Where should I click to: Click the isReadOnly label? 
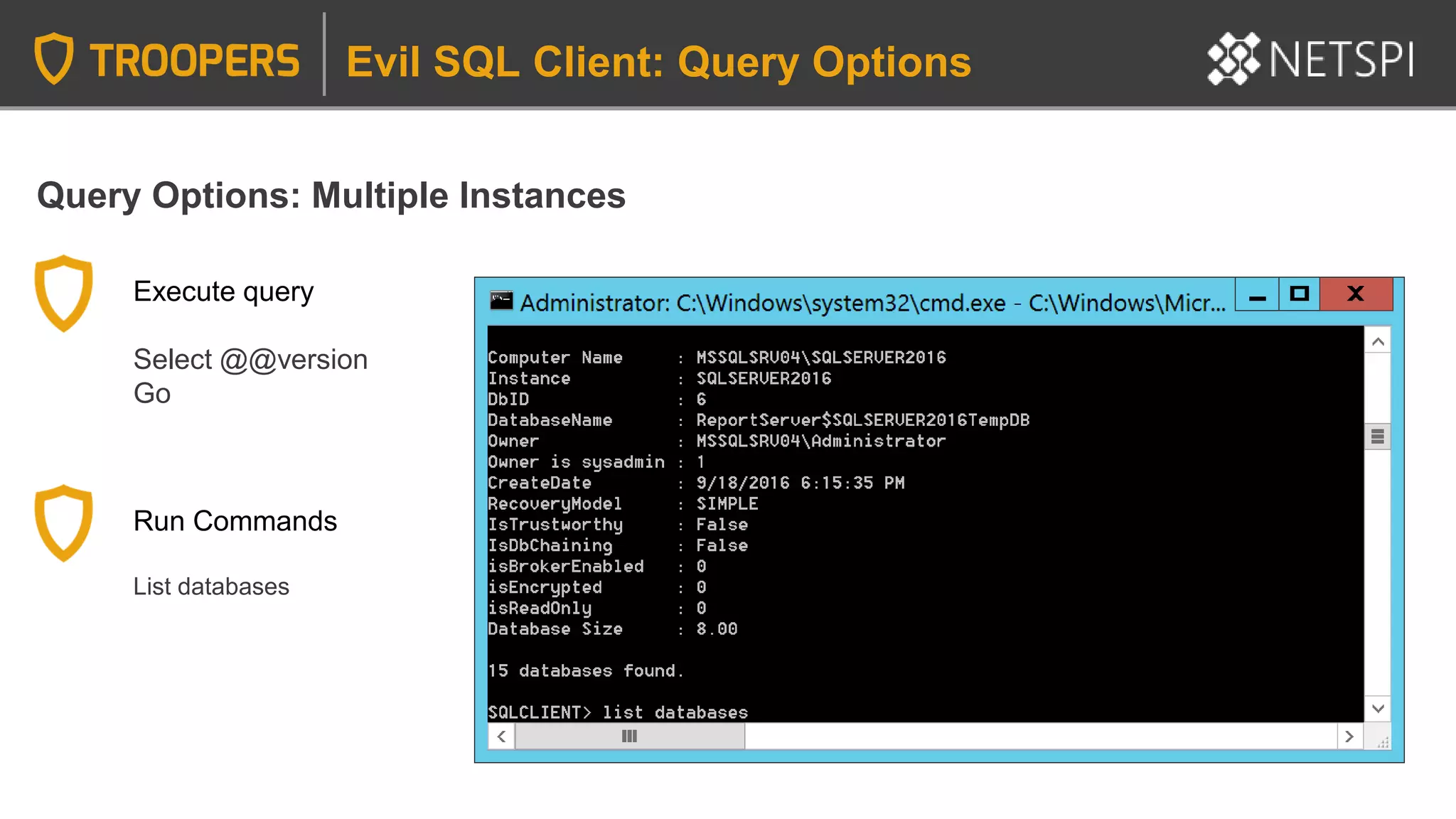[x=540, y=608]
